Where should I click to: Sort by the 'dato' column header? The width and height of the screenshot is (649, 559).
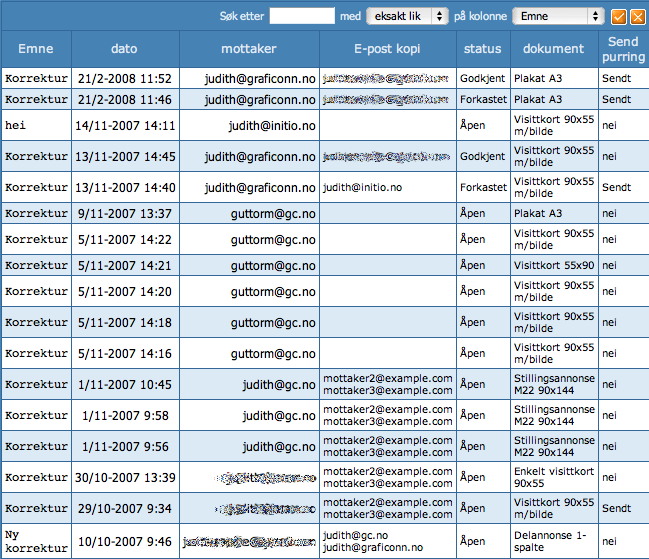coord(125,49)
